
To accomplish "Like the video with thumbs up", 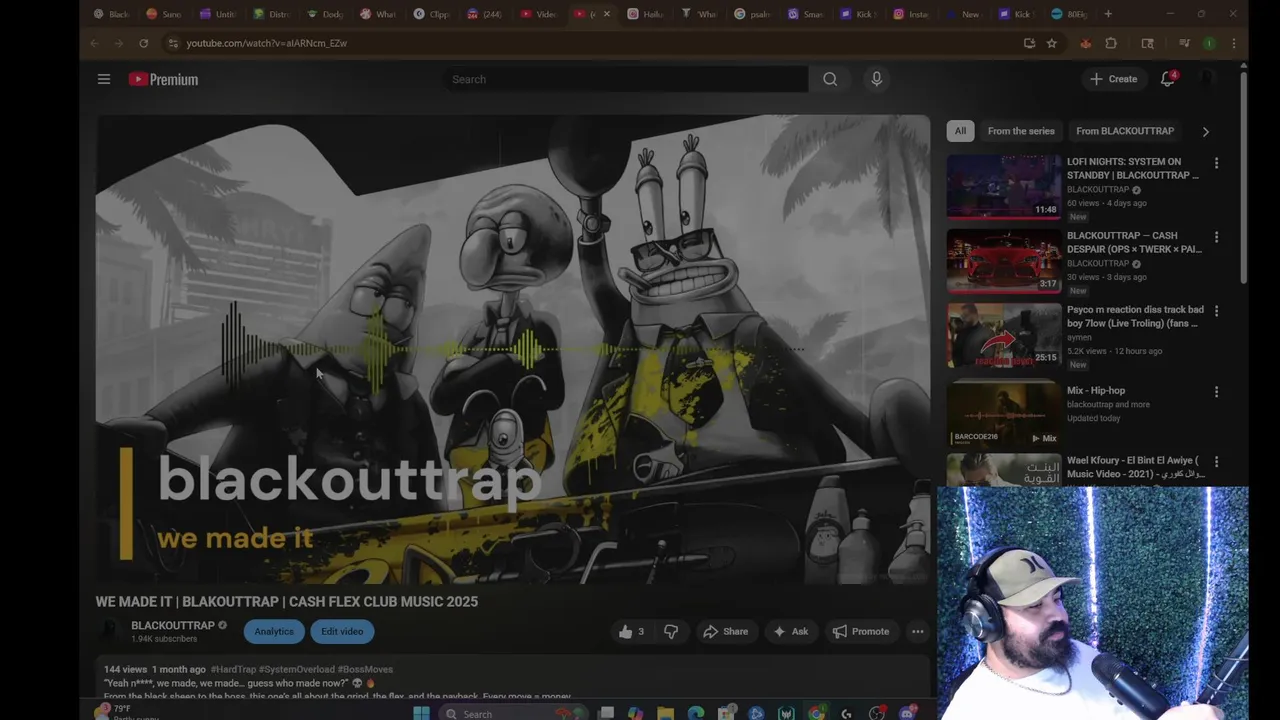I will tap(631, 631).
